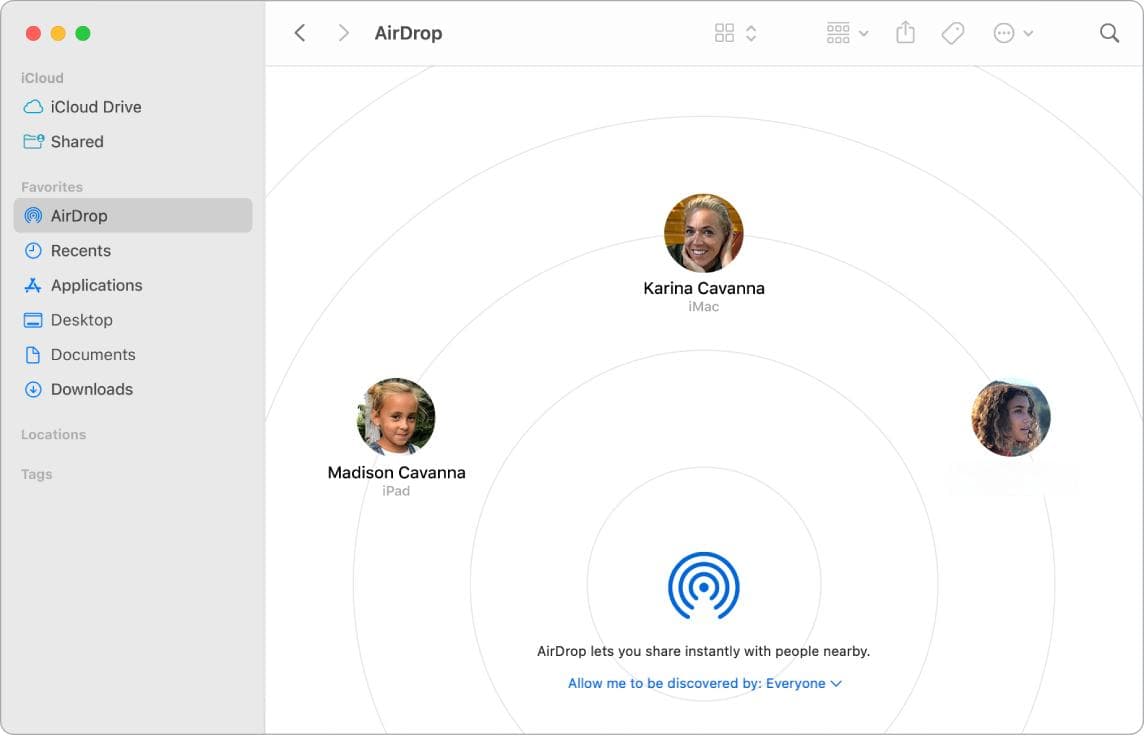This screenshot has height=738, width=1144.
Task: Click the Locations sidebar heading
Action: click(x=53, y=435)
